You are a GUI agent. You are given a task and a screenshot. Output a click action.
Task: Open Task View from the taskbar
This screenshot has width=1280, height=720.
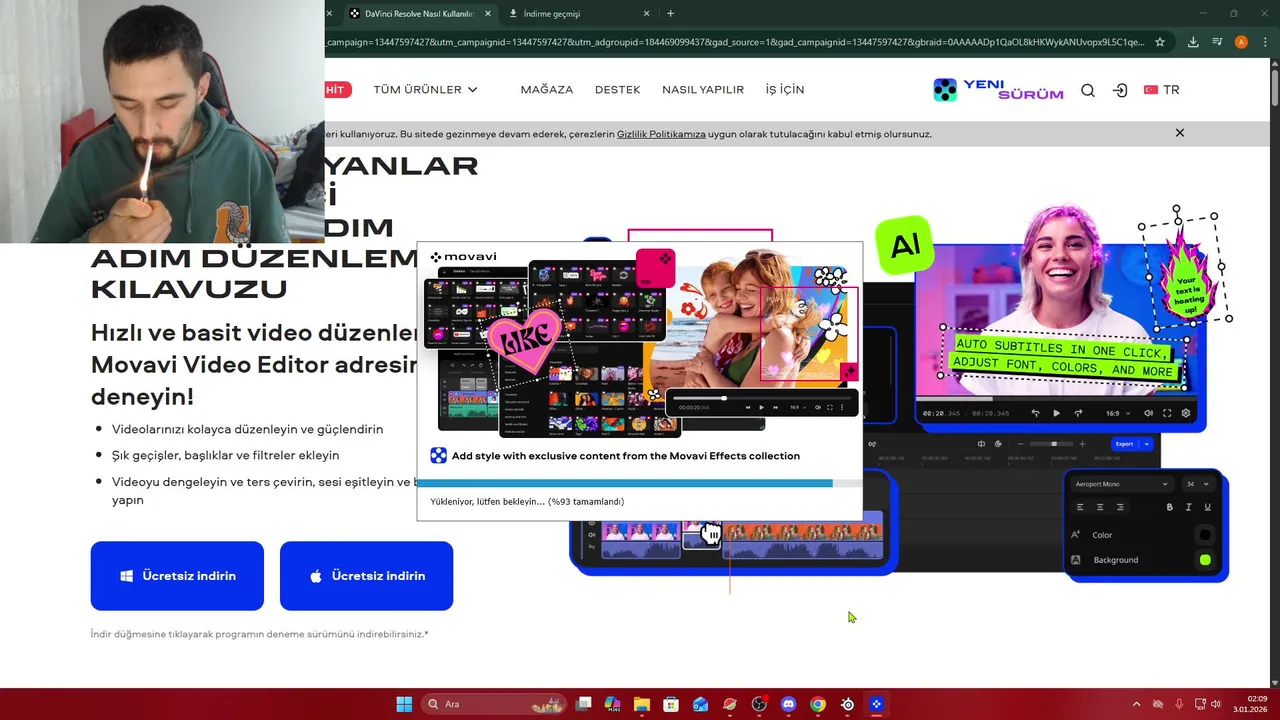(x=584, y=704)
